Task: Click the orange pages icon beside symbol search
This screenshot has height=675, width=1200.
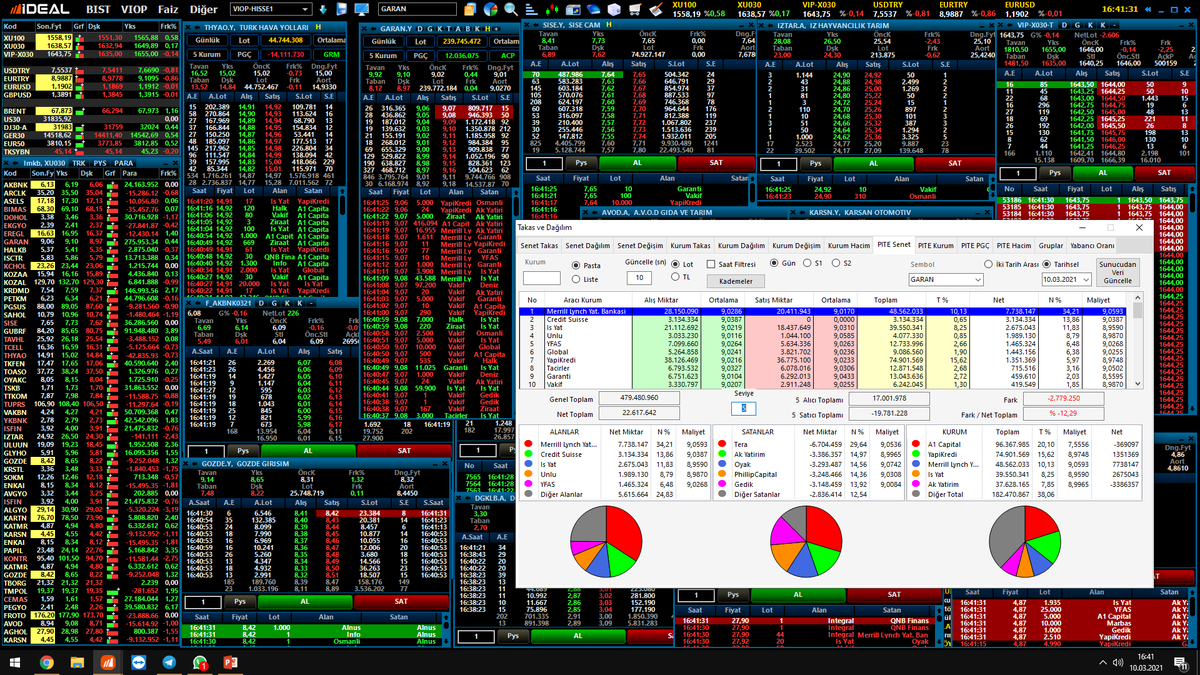Action: coord(470,8)
